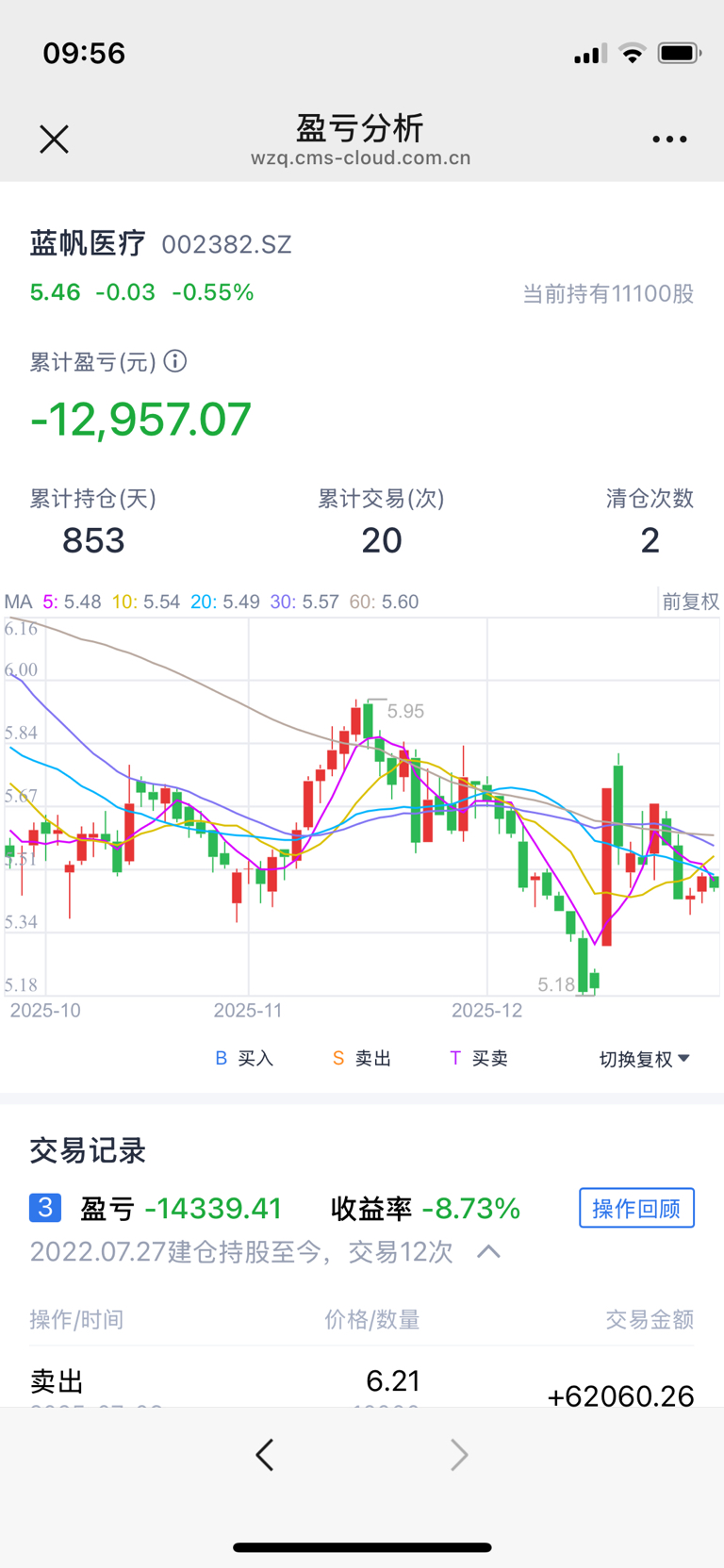Open the three-dot more options menu
The image size is (724, 1568).
[x=669, y=140]
